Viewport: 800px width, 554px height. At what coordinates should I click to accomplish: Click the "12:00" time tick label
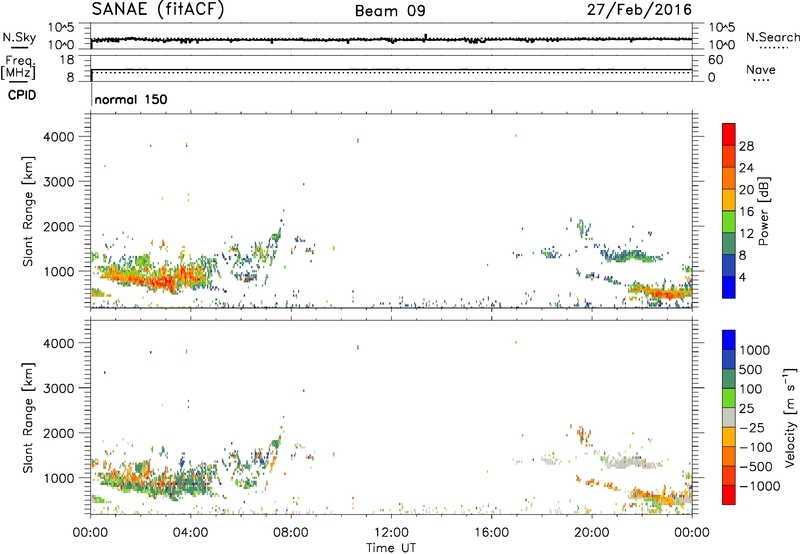pos(391,533)
